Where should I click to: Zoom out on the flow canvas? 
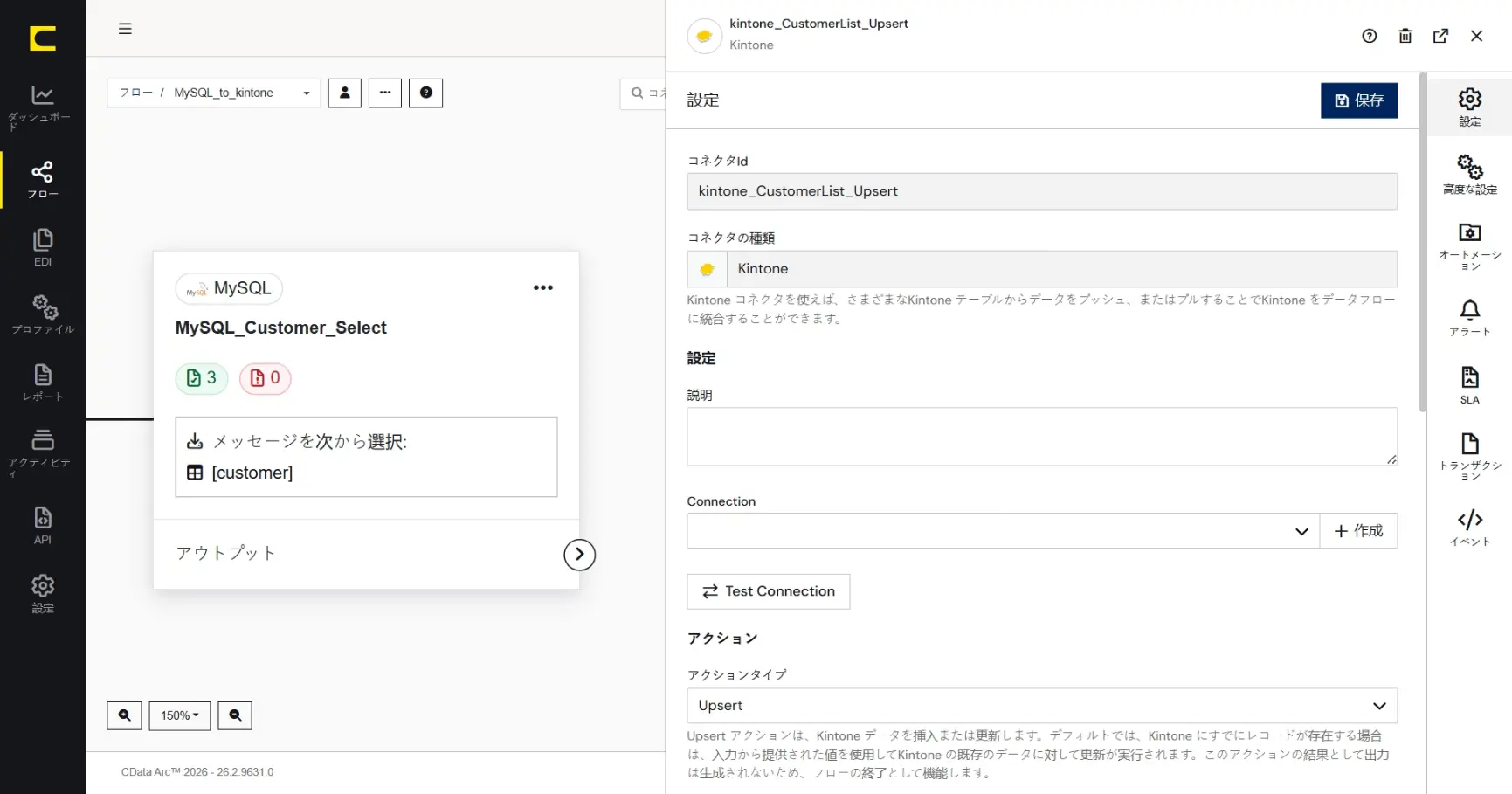pos(235,715)
